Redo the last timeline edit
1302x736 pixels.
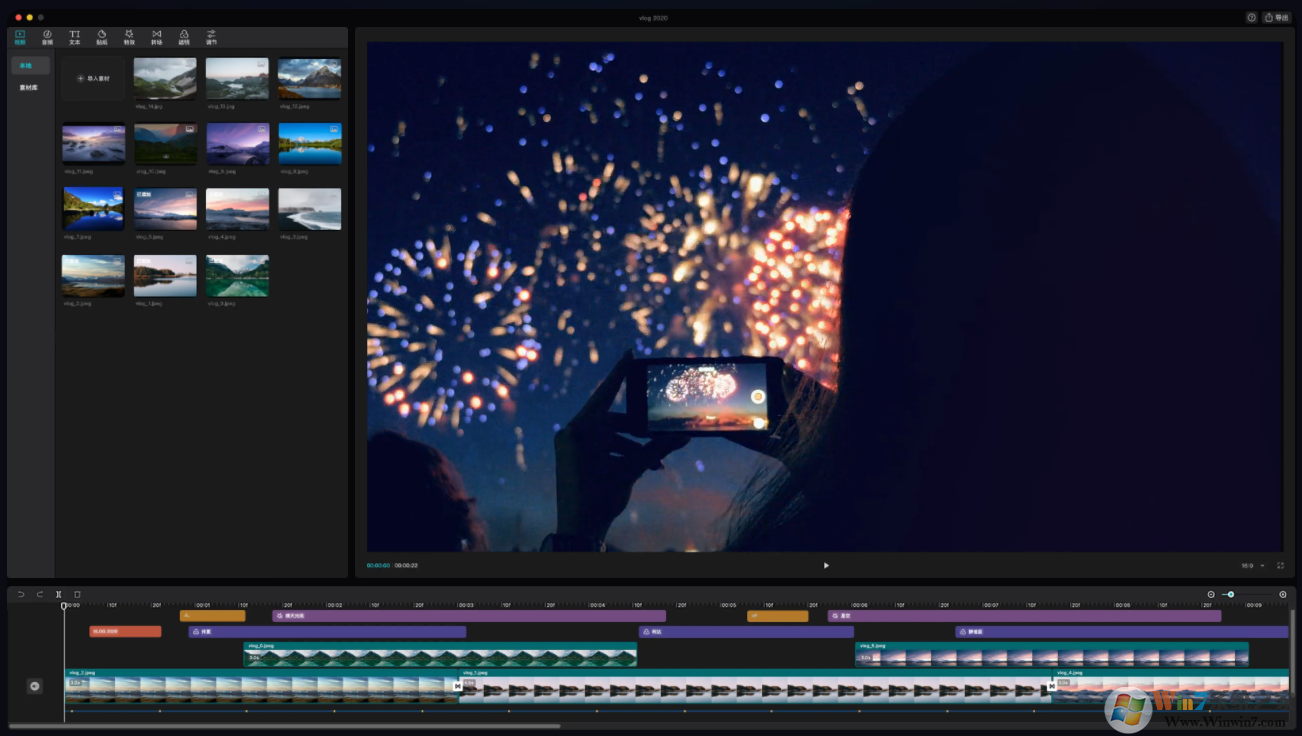point(40,594)
